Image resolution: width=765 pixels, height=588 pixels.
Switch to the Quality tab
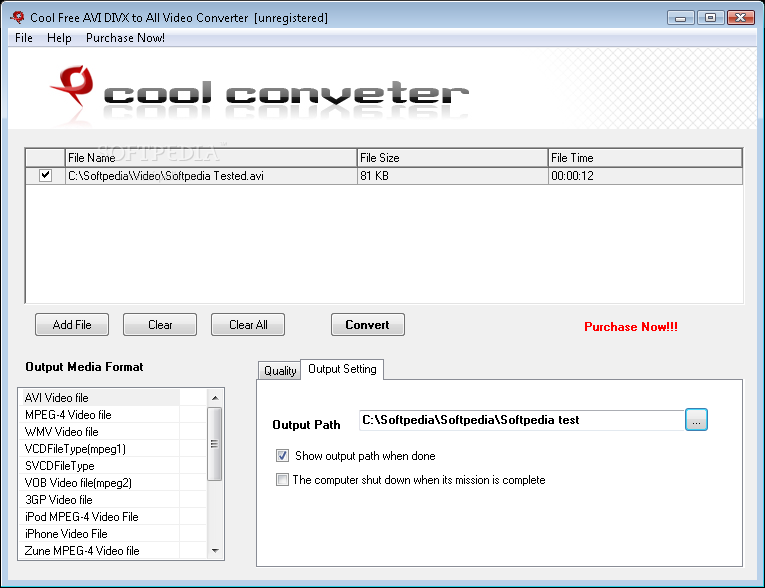tap(280, 371)
